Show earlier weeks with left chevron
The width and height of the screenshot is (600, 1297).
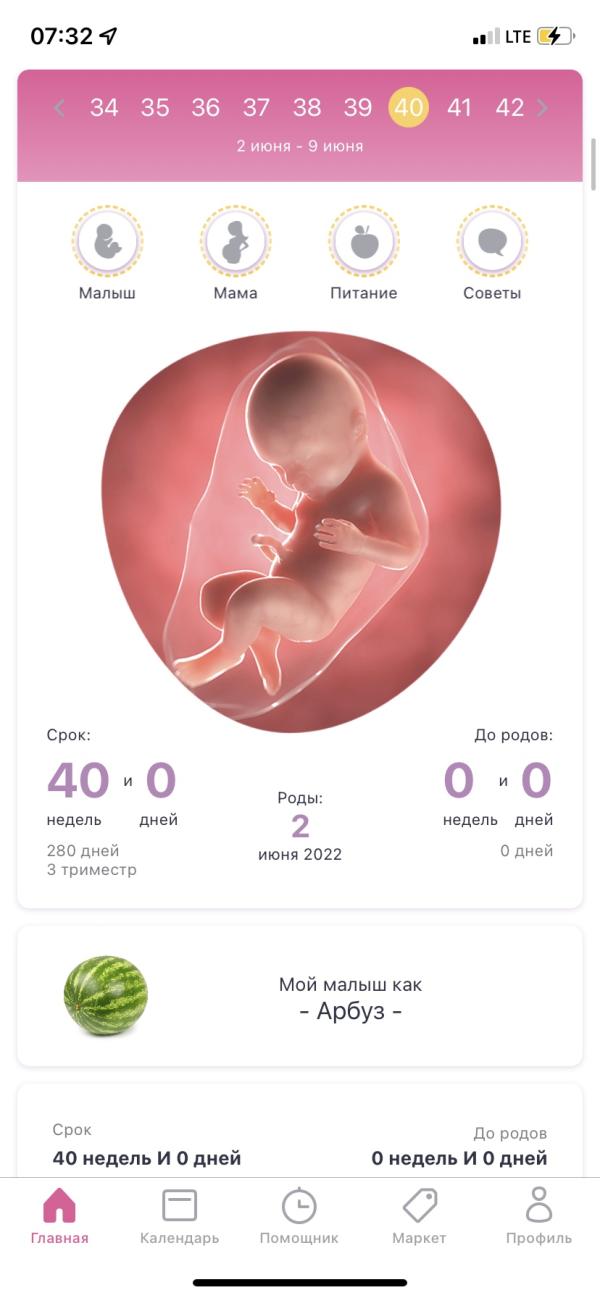(59, 108)
